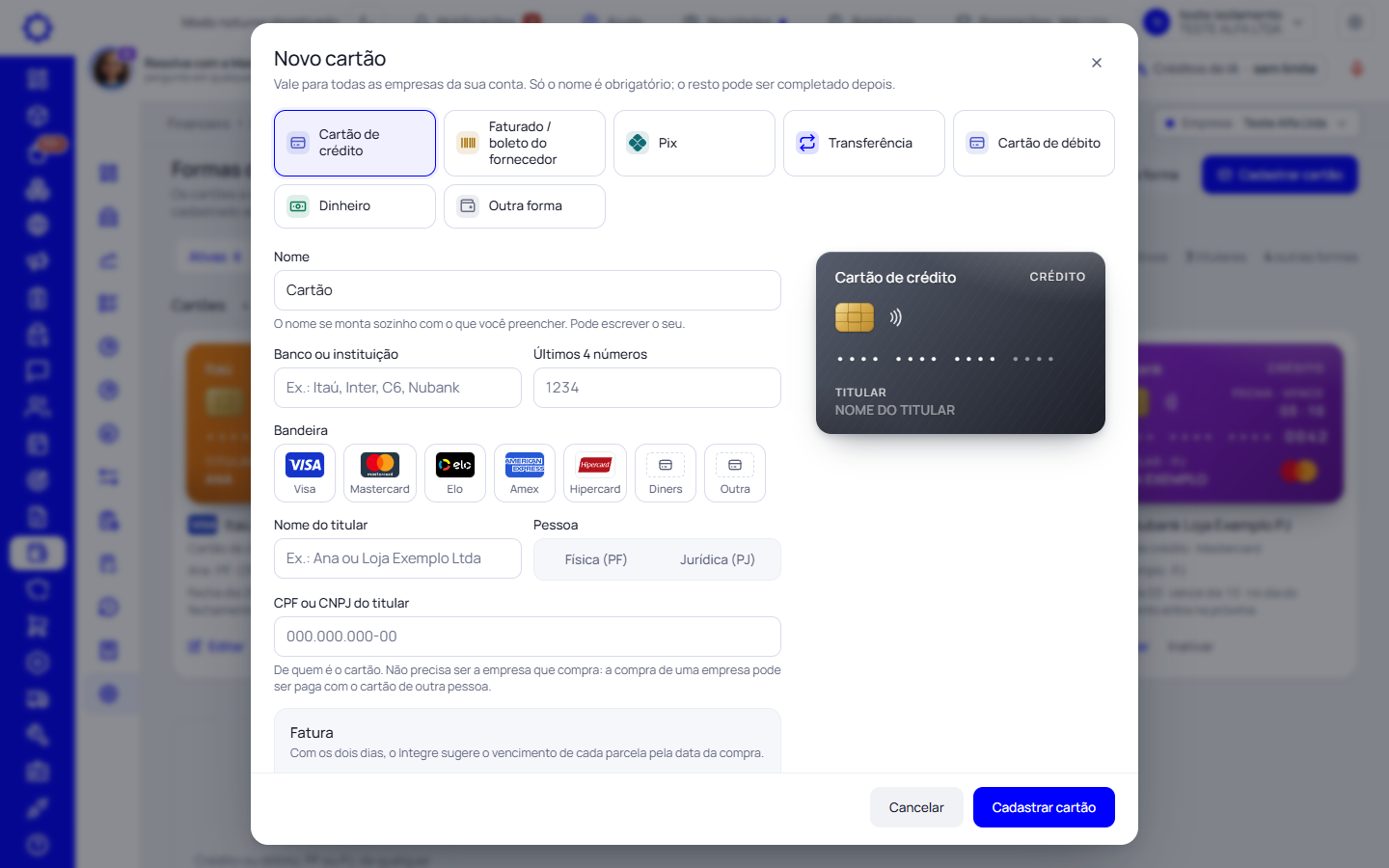The image size is (1389, 868).
Task: Pick the Elo card brand
Action: (x=455, y=473)
